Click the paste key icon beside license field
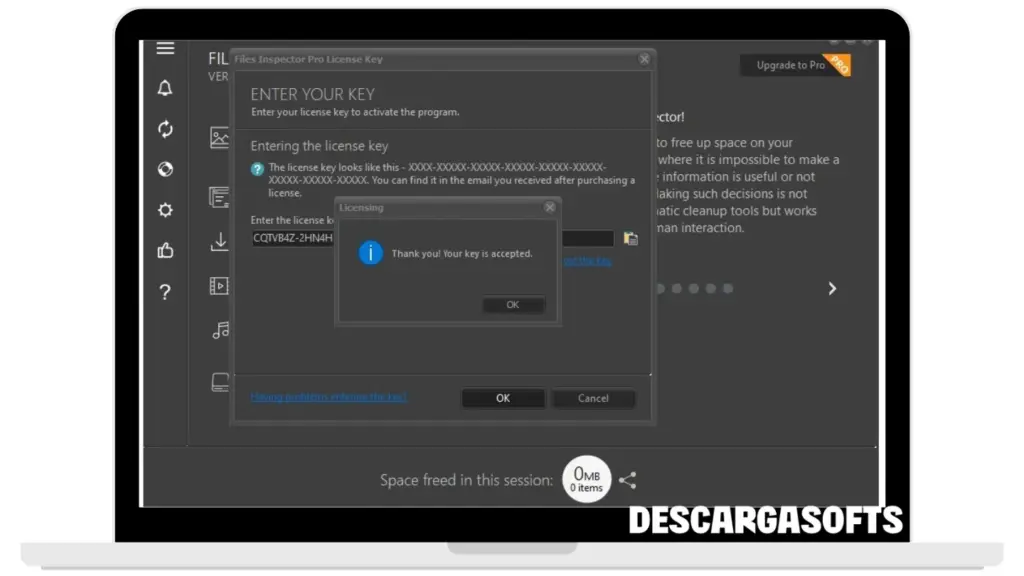This screenshot has width=1024, height=576. [630, 239]
